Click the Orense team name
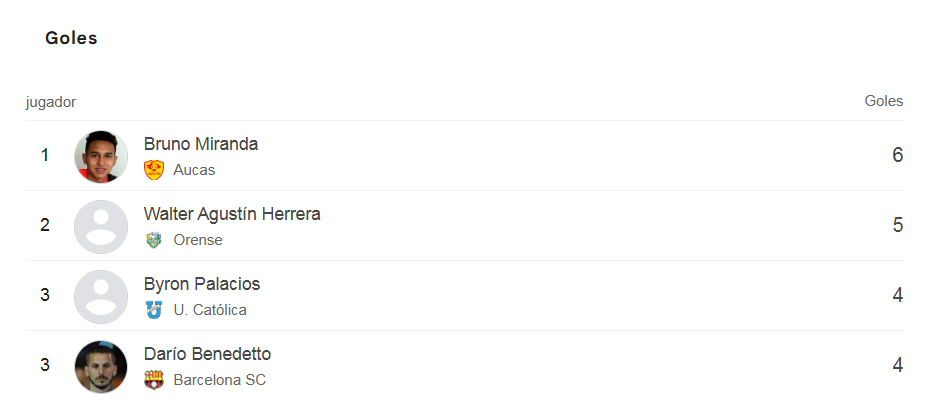Image resolution: width=929 pixels, height=400 pixels. tap(198, 240)
